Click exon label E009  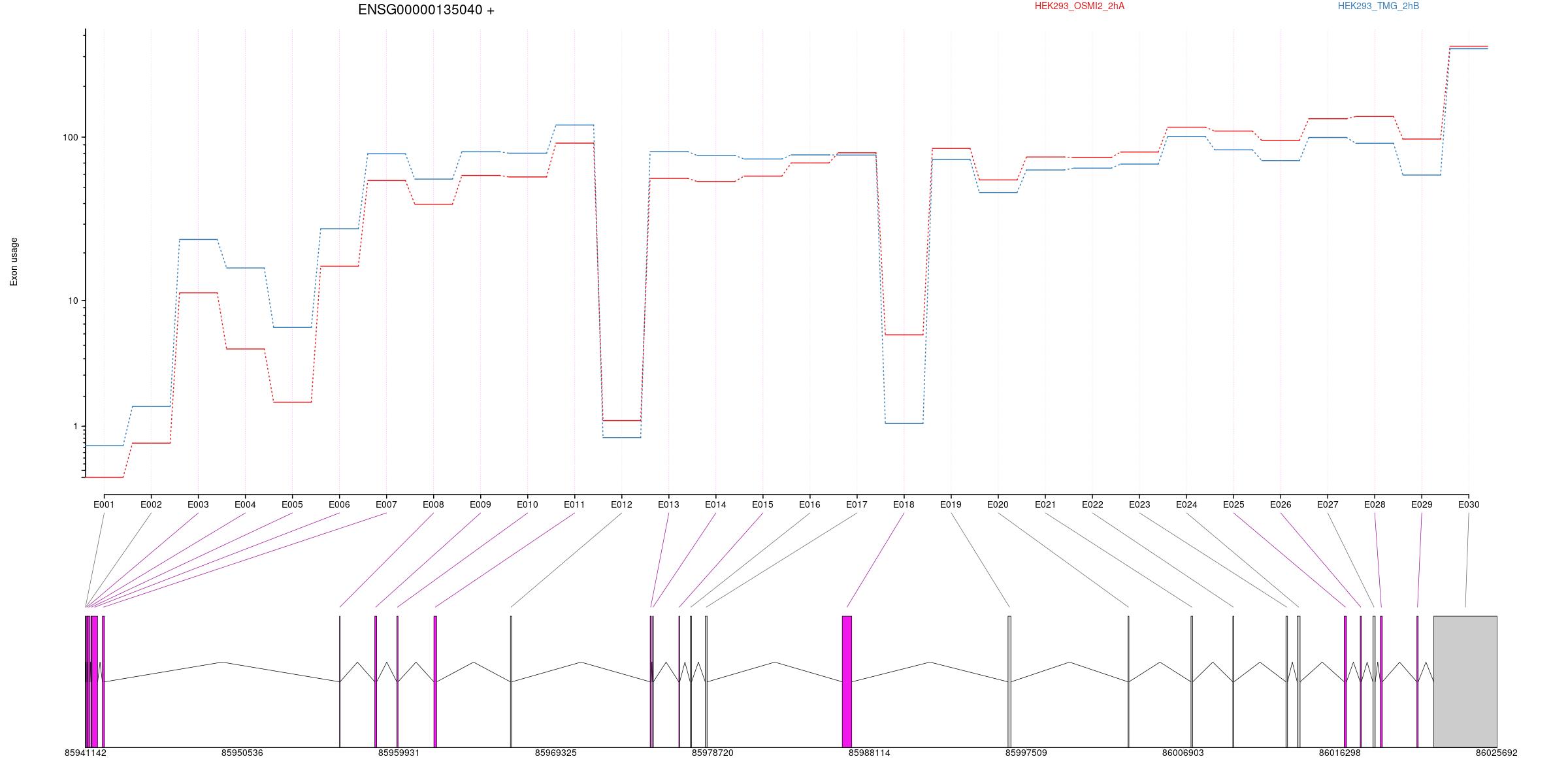pos(480,504)
